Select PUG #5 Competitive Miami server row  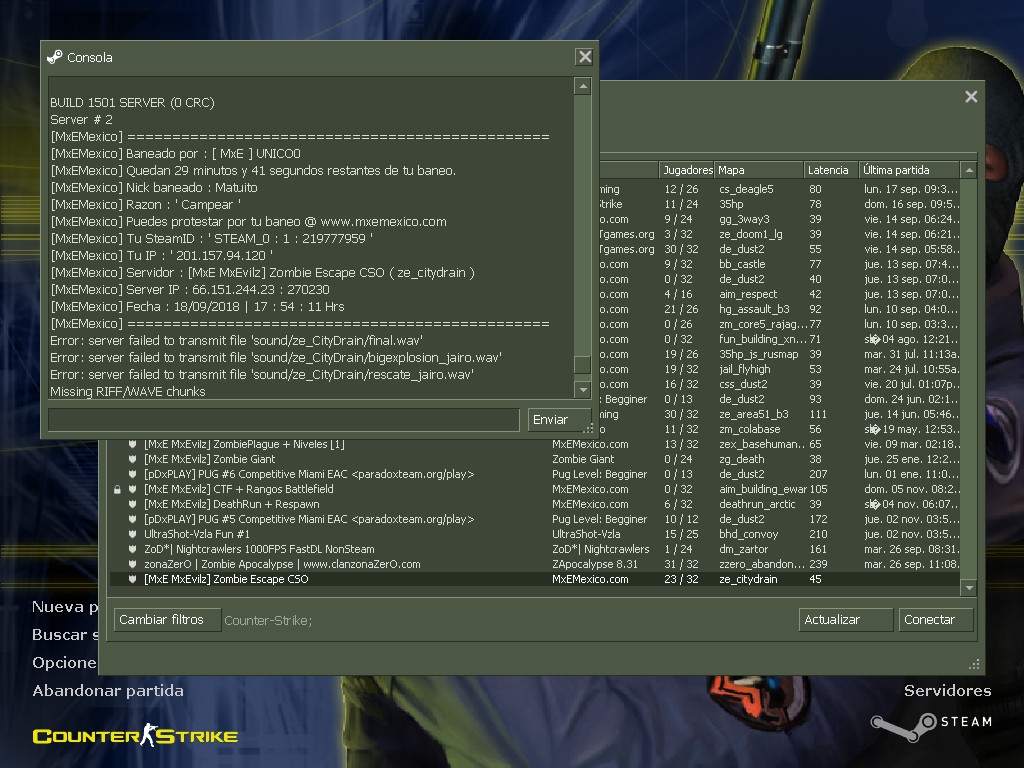point(535,519)
